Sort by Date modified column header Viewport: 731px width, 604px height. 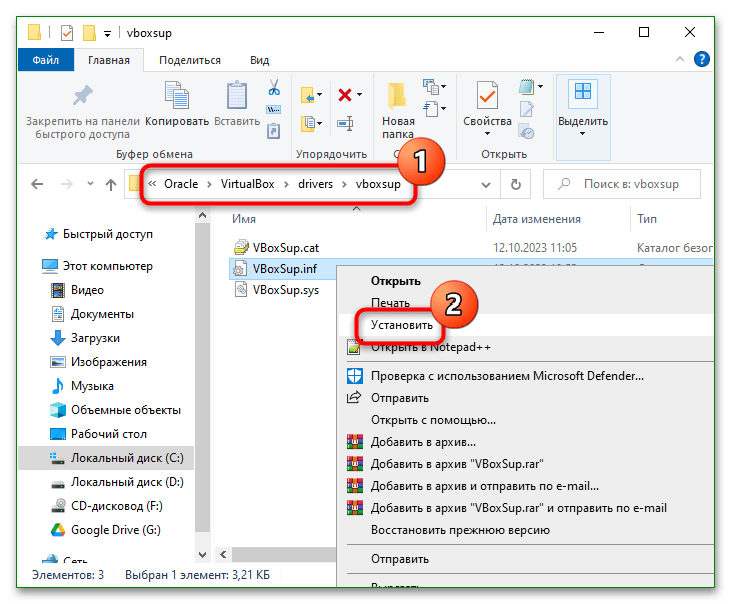tap(537, 219)
